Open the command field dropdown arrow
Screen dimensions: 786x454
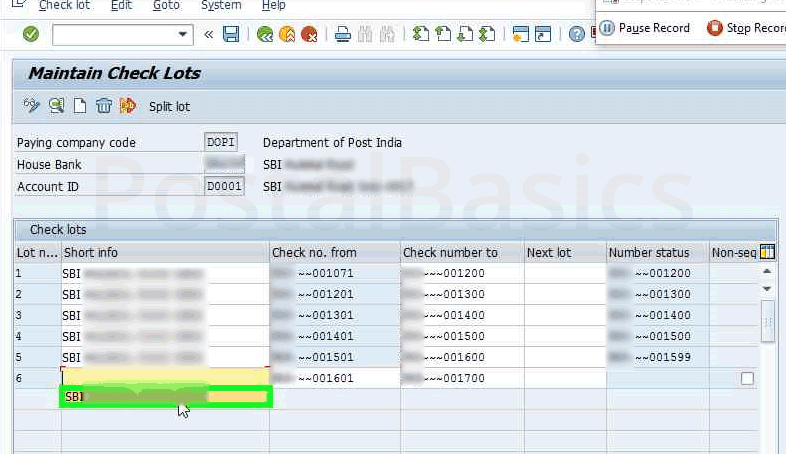[183, 34]
